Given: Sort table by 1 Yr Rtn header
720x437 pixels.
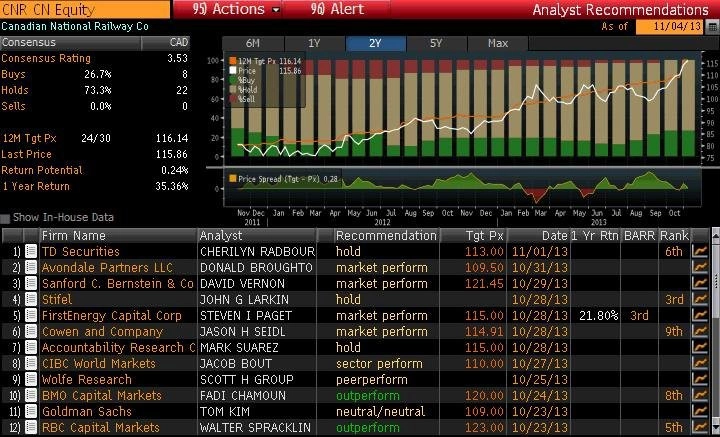Looking at the screenshot, I should coord(595,235).
